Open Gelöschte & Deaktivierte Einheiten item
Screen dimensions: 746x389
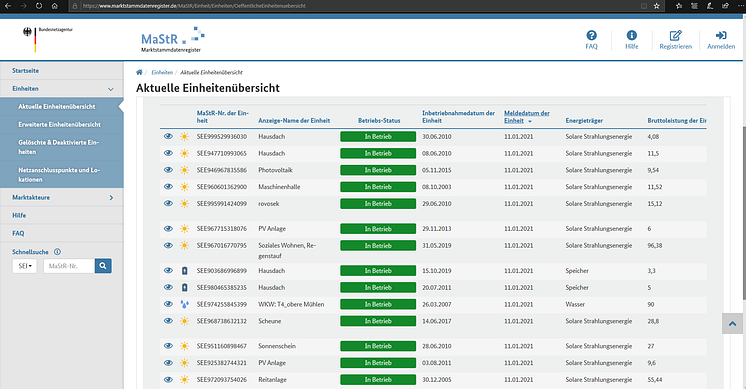pos(58,147)
